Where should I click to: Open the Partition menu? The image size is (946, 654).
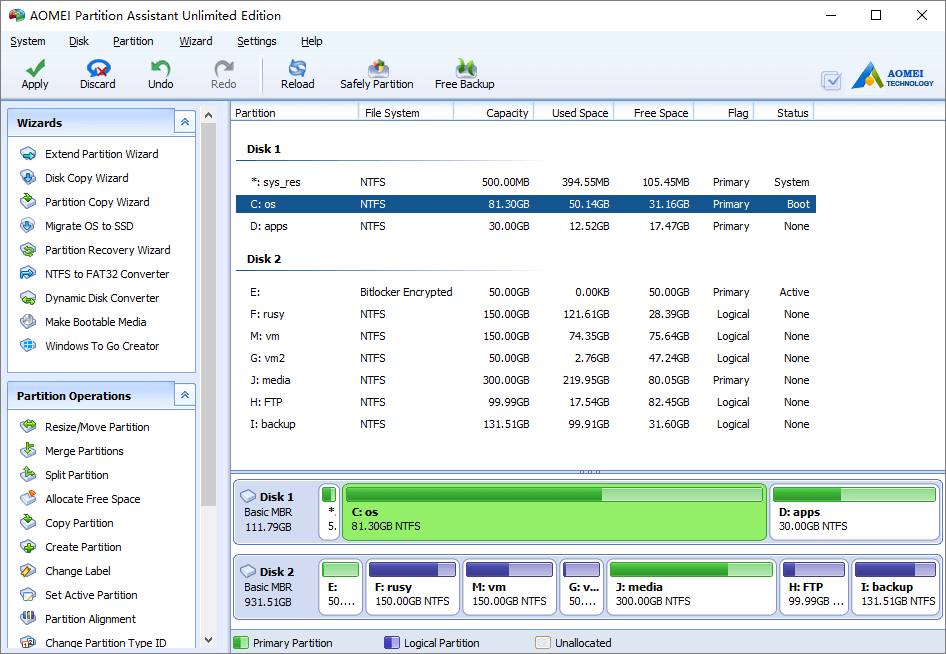tap(133, 41)
